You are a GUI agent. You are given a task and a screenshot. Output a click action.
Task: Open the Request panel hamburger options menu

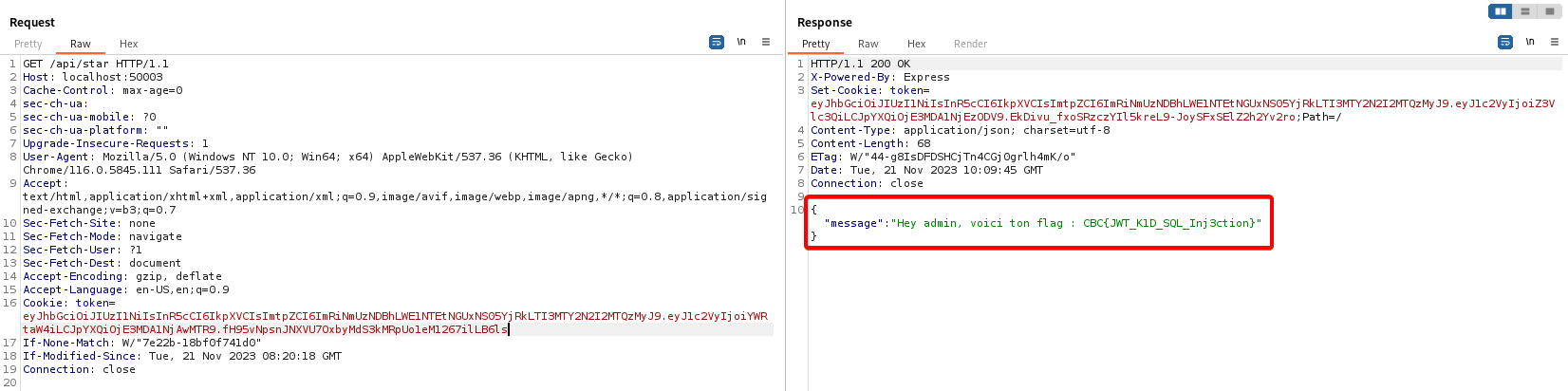pyautogui.click(x=766, y=43)
